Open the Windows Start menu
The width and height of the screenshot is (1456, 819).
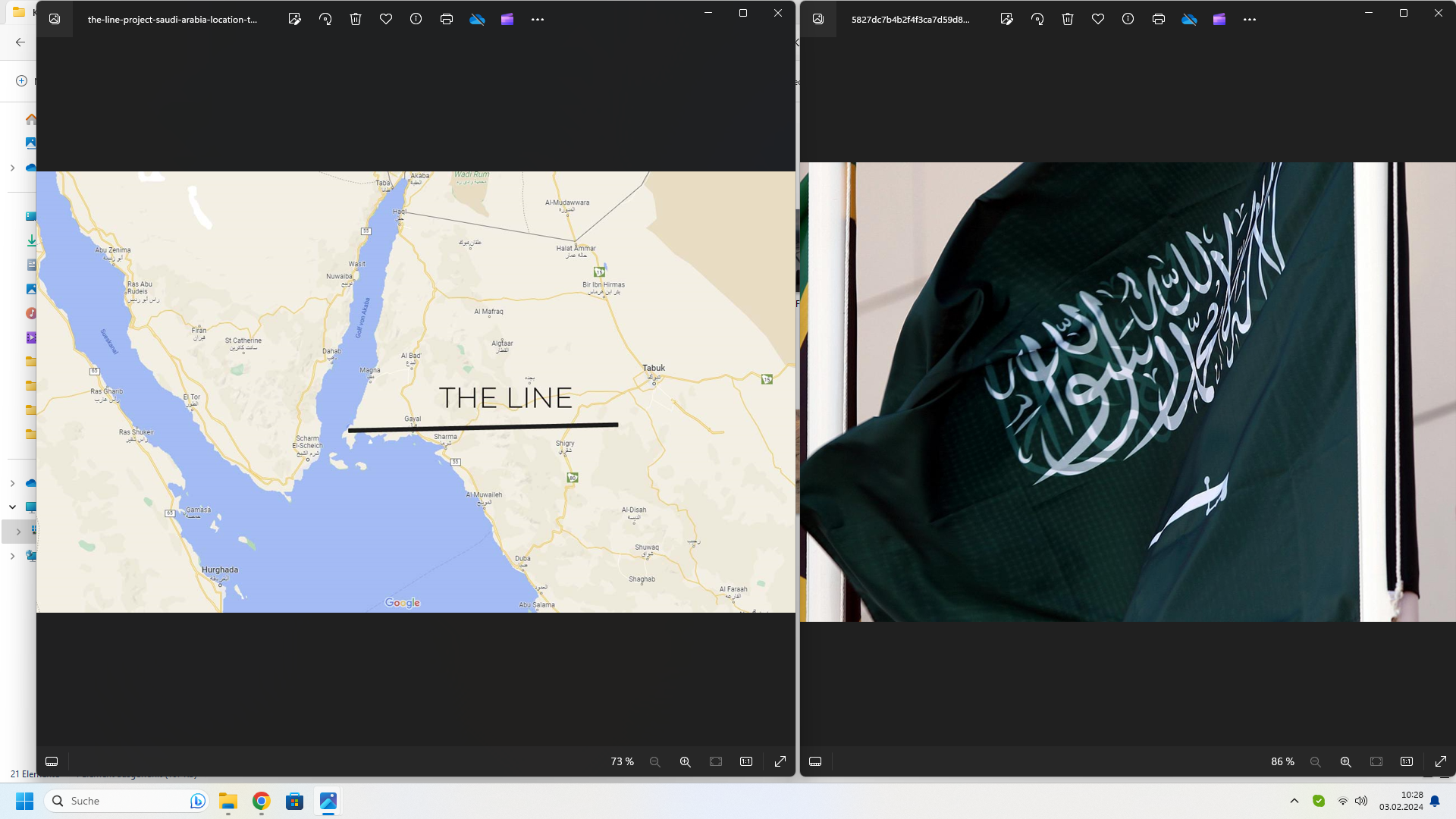(x=24, y=801)
